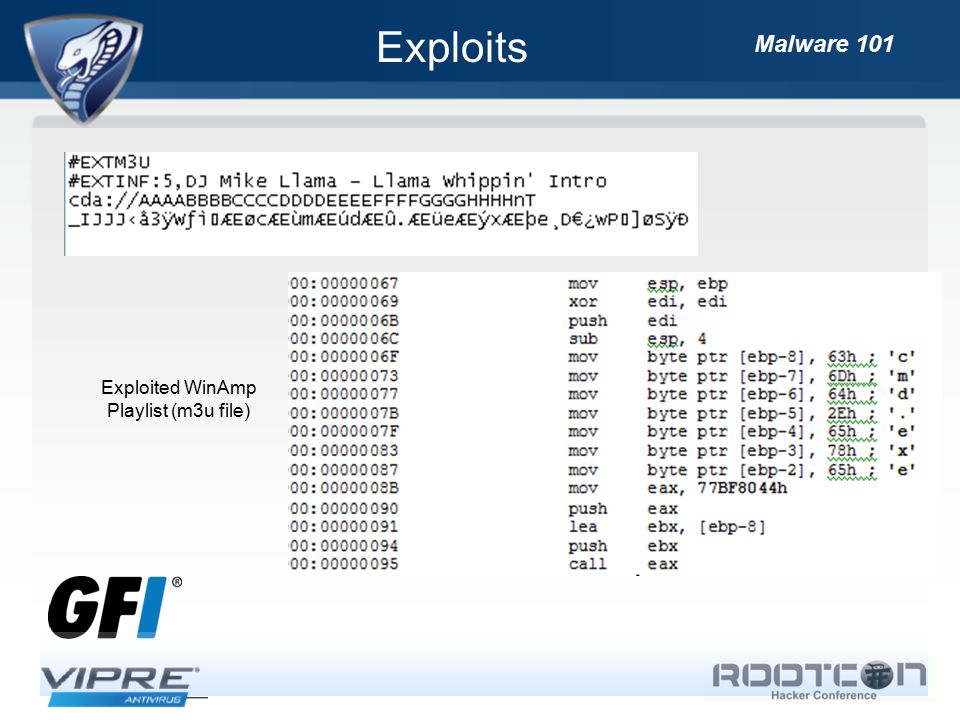960x720 pixels.
Task: Click the "push" mnemonic before "ebx"
Action: click(x=588, y=546)
